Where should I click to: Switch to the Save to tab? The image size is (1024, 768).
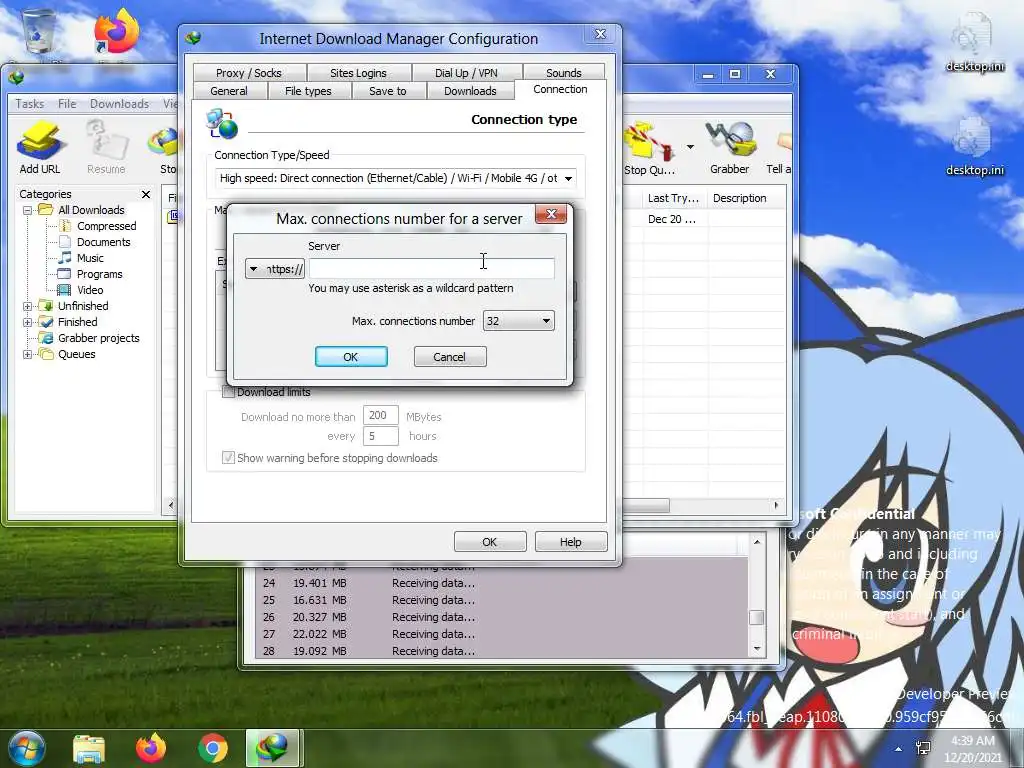tap(388, 91)
